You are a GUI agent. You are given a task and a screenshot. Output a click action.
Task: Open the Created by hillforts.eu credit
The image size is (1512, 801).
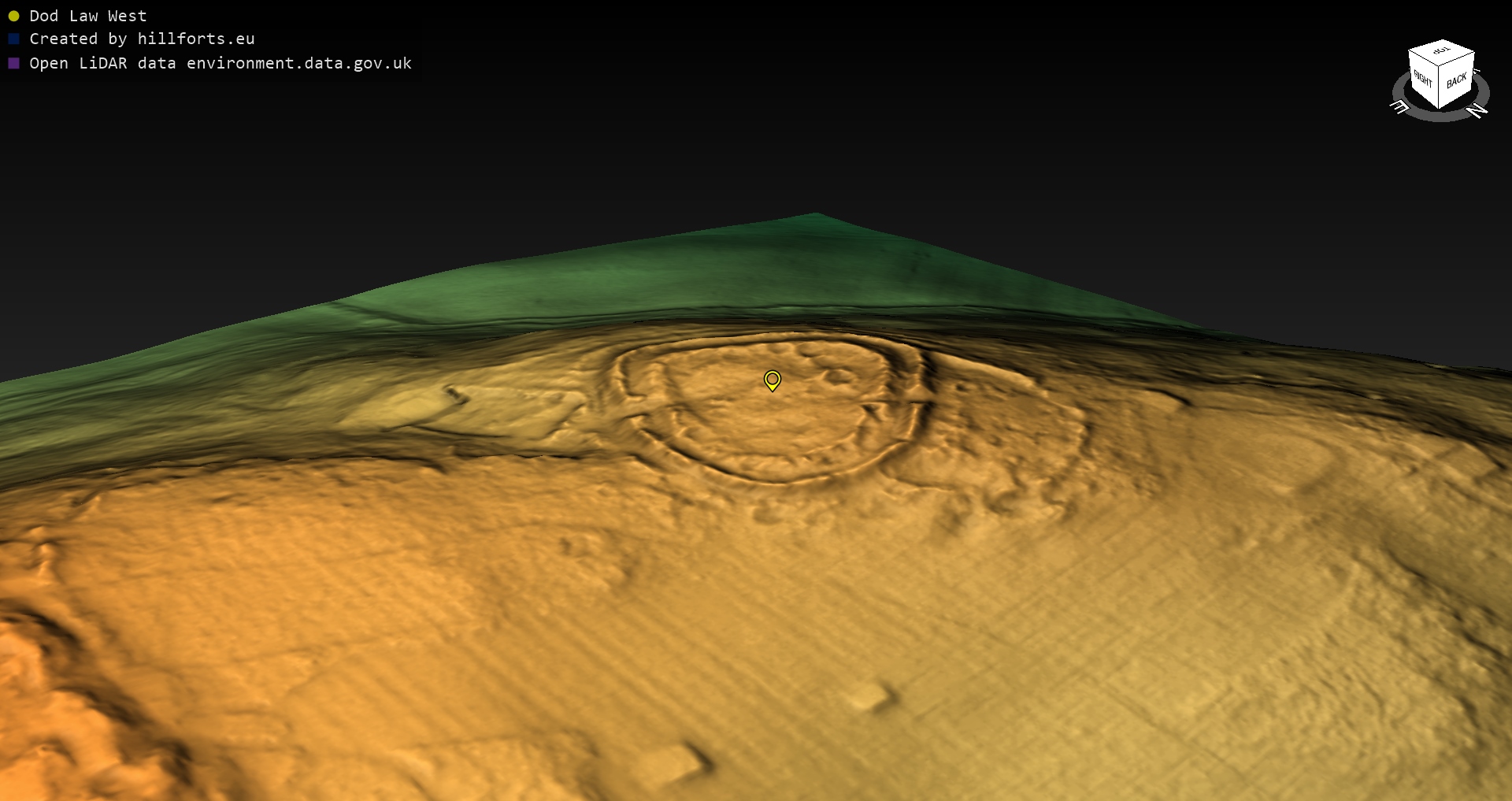click(x=142, y=39)
